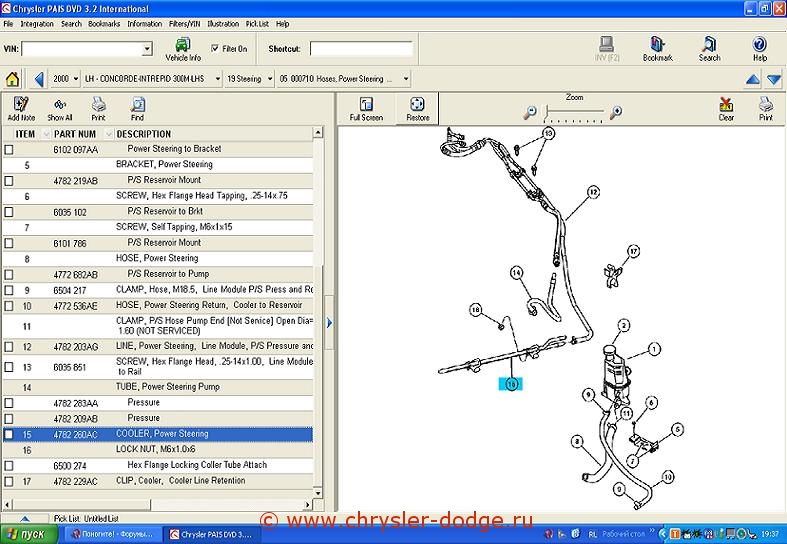Open the PART NUM column filter arrow

[x=108, y=134]
